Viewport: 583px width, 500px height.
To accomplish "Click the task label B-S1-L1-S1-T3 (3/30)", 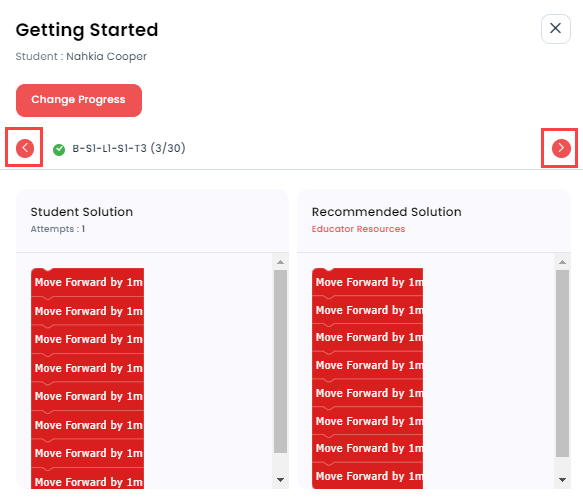I will pos(129,148).
